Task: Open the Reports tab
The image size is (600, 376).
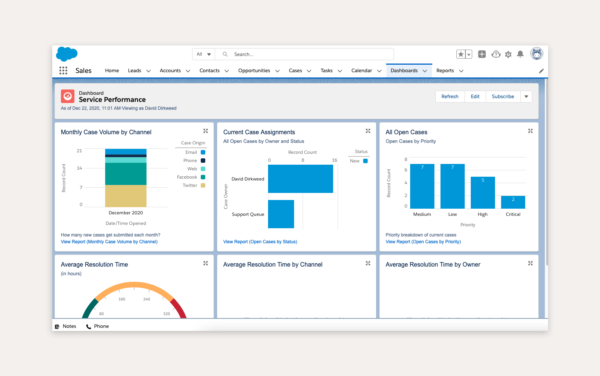Action: [x=445, y=71]
